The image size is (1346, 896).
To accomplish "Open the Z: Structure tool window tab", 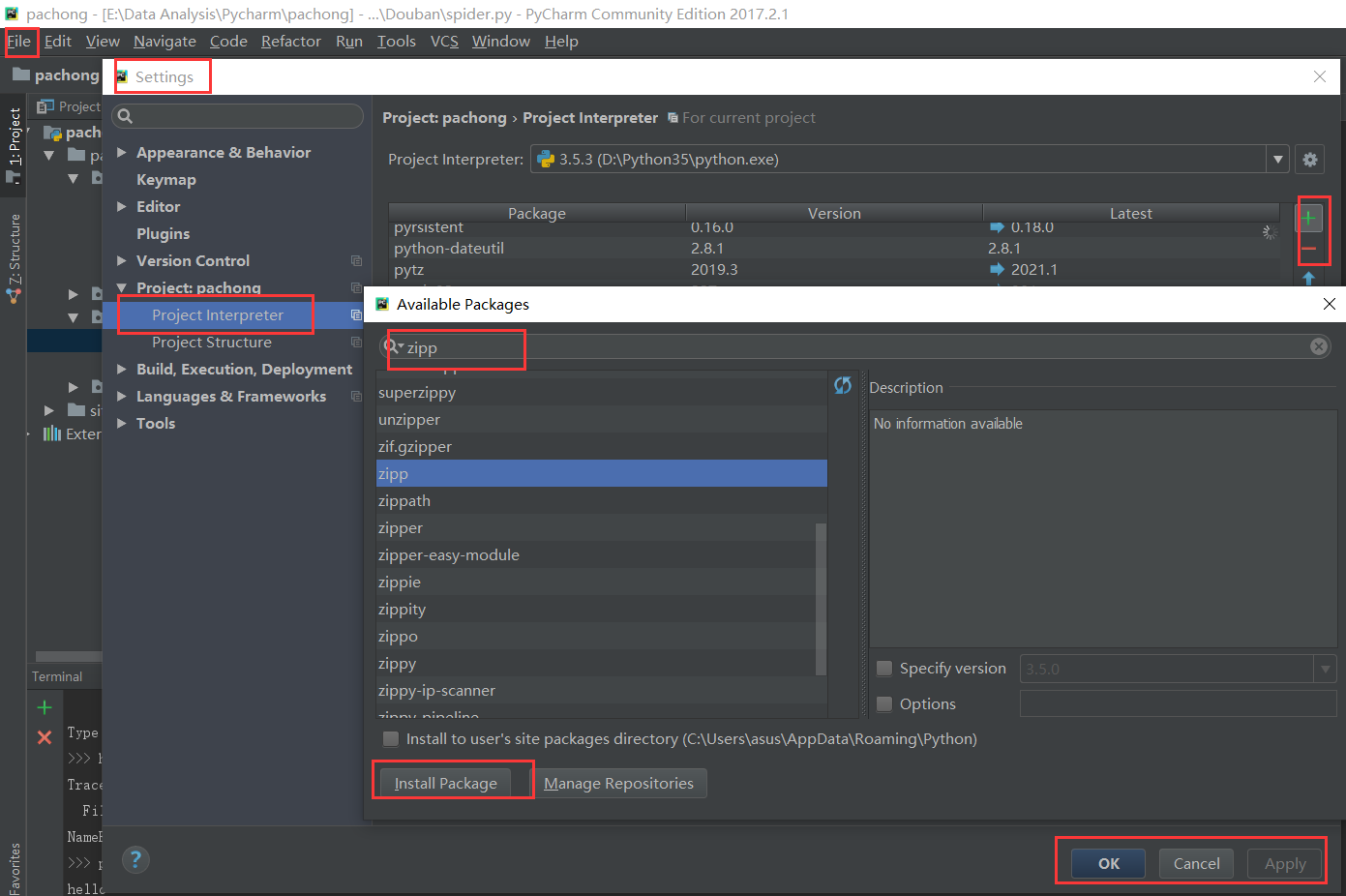I will pos(14,258).
